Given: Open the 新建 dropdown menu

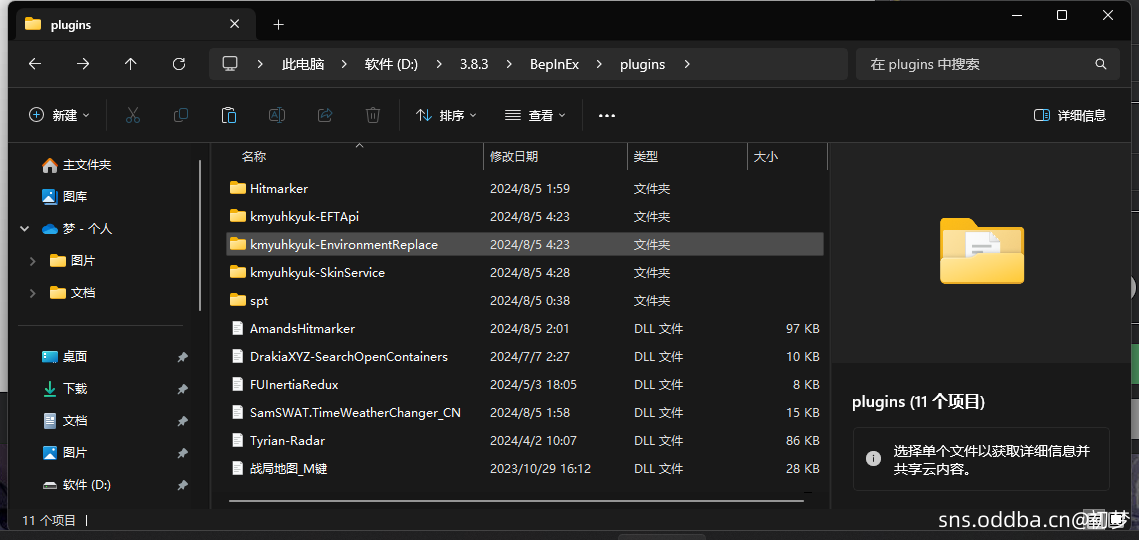Looking at the screenshot, I should click(x=59, y=115).
